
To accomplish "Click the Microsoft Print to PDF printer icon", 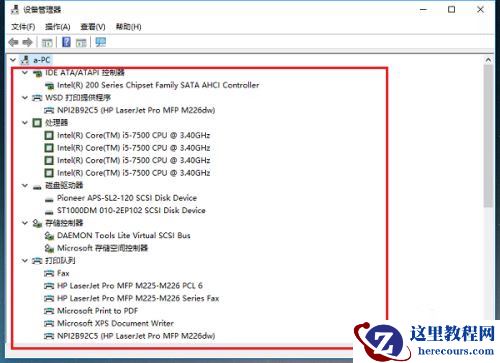I will coord(49,311).
